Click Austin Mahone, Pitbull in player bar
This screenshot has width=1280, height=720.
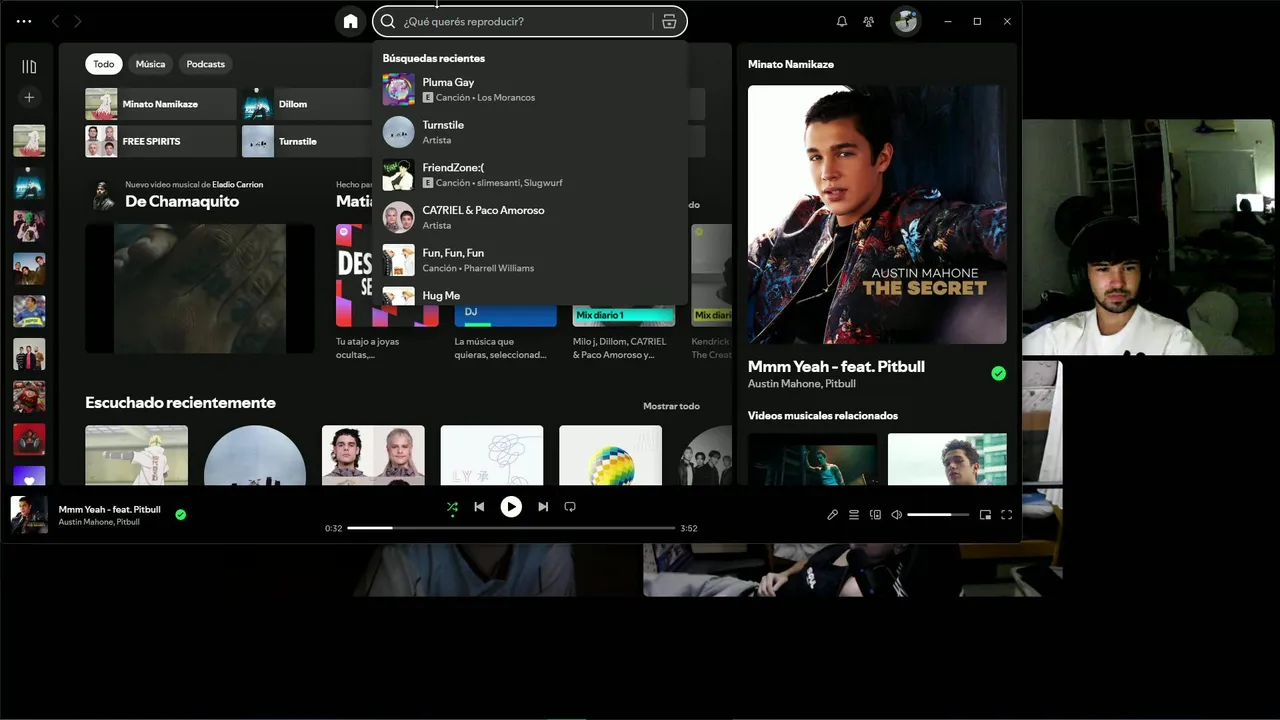[x=99, y=522]
